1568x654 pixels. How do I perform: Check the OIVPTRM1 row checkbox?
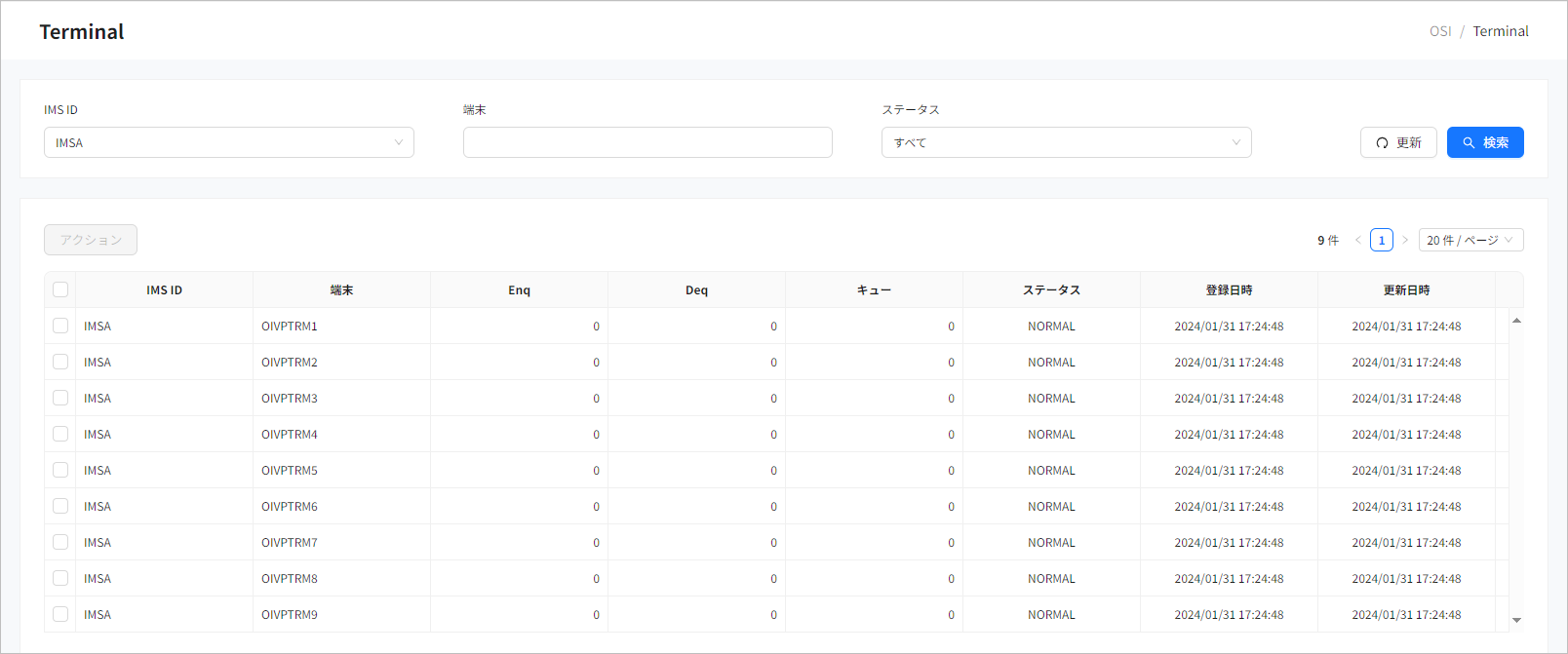coord(60,326)
